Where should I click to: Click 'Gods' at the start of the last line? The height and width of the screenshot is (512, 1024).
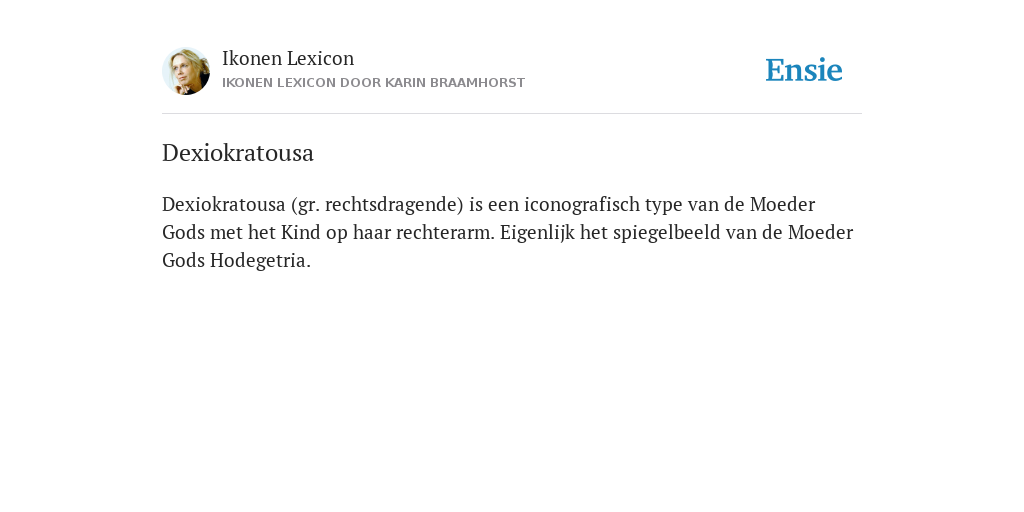pos(184,261)
